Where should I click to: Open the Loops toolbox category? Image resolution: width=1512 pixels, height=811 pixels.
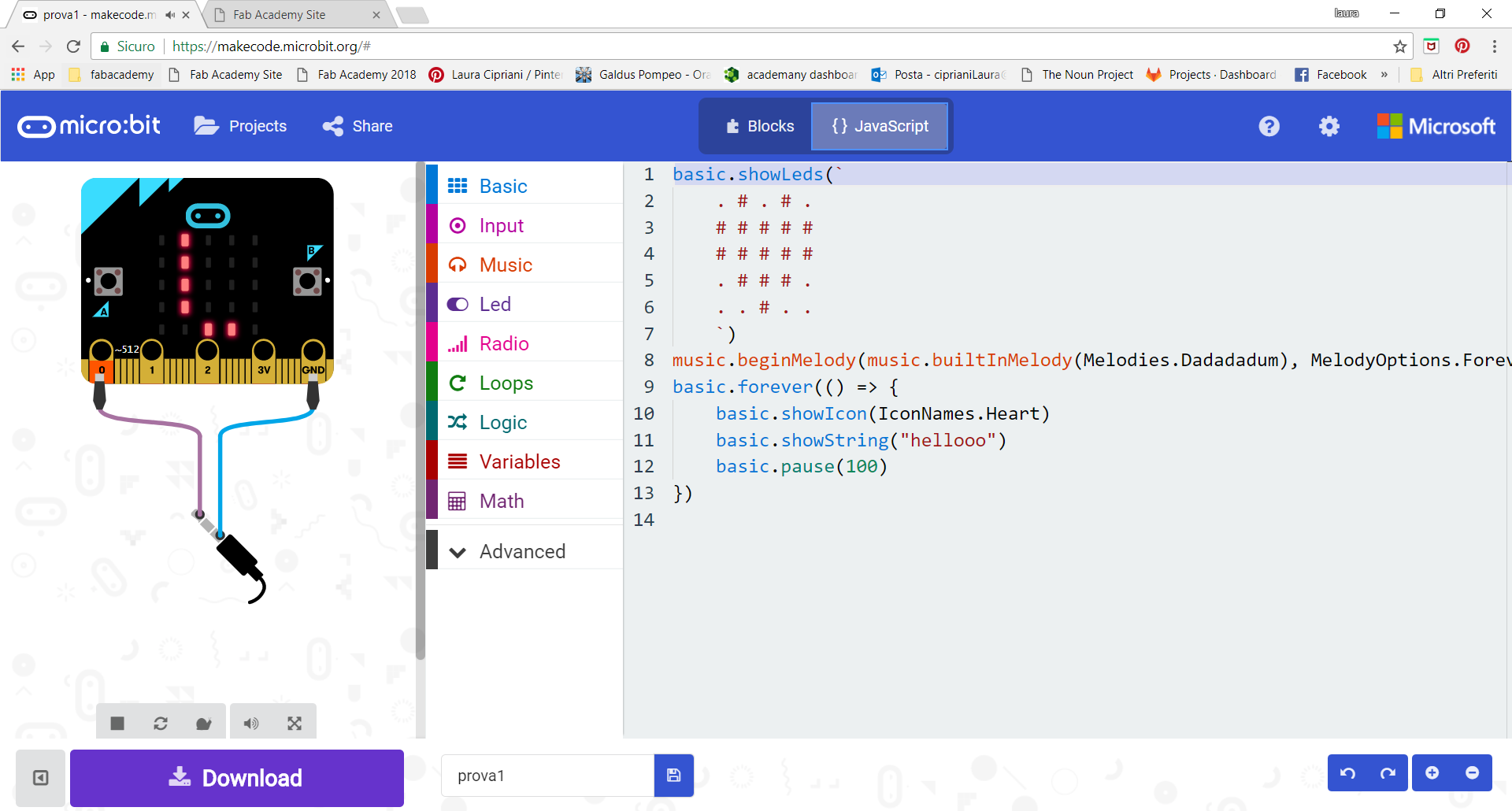[524, 383]
